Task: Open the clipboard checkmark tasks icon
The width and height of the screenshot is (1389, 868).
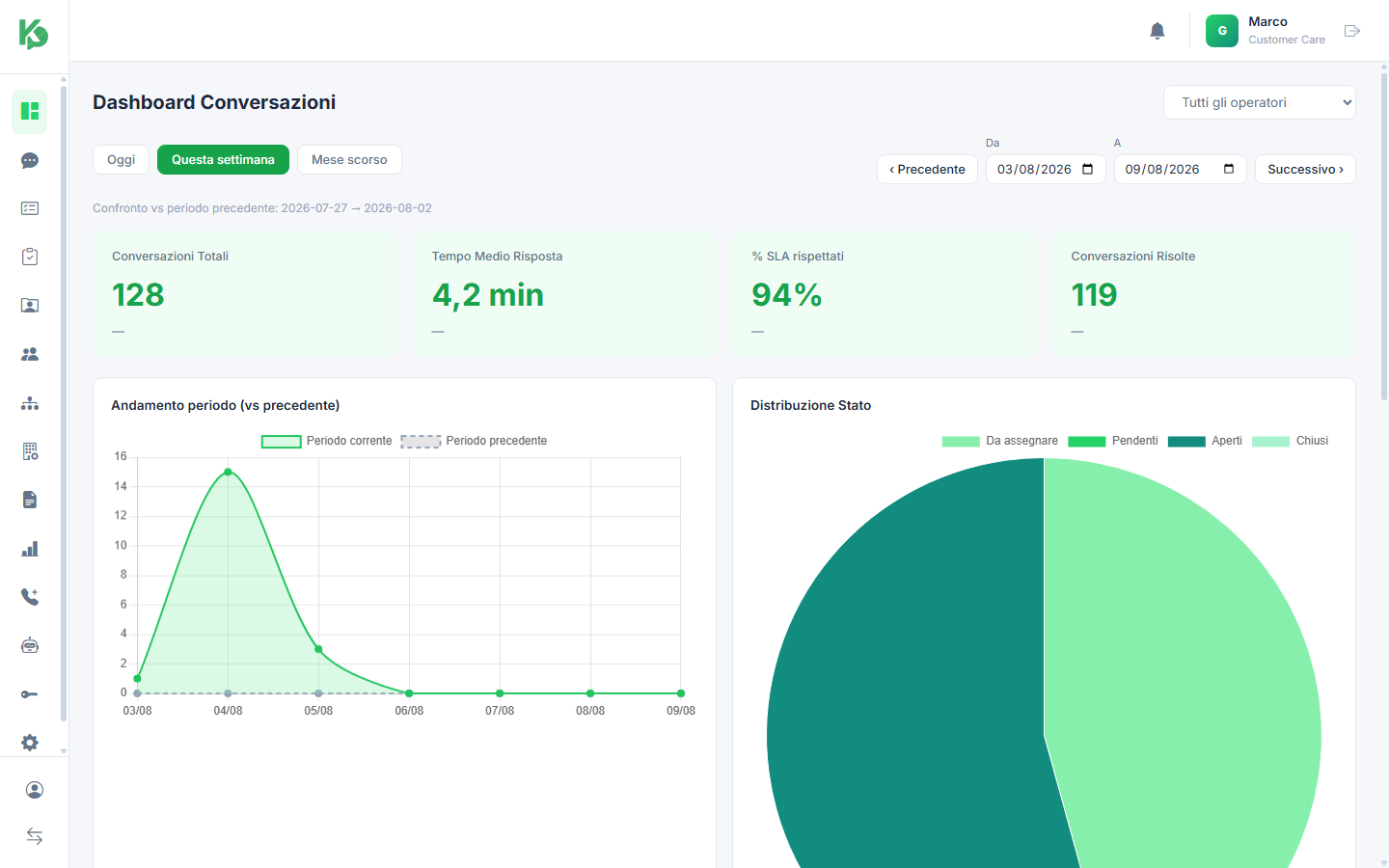Action: 30,257
